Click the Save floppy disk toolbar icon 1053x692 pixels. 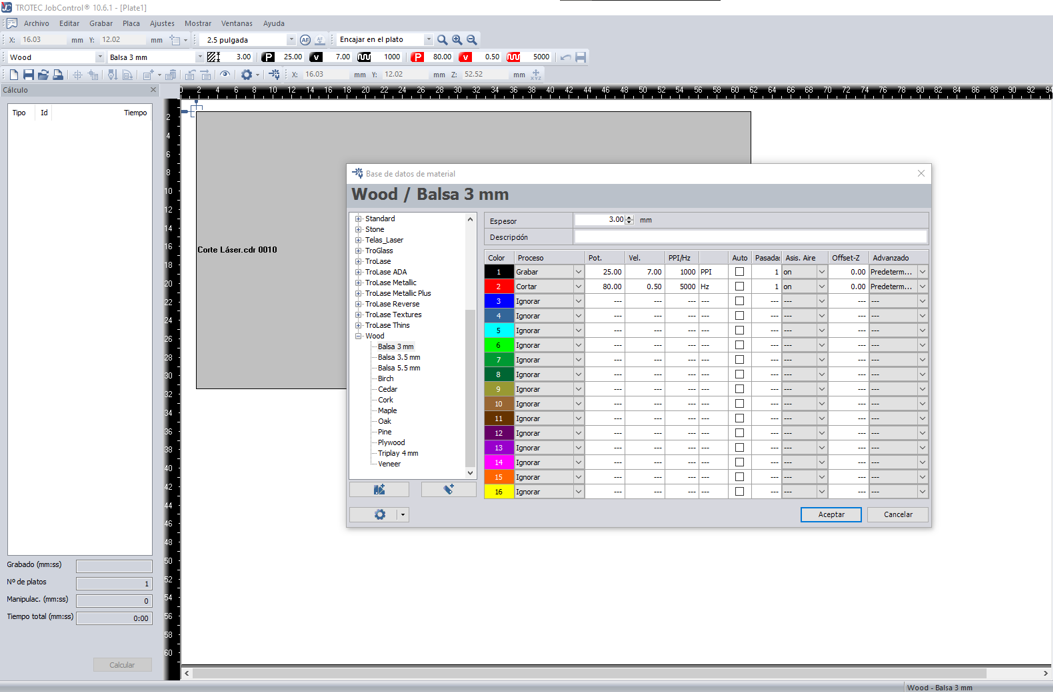[x=28, y=75]
